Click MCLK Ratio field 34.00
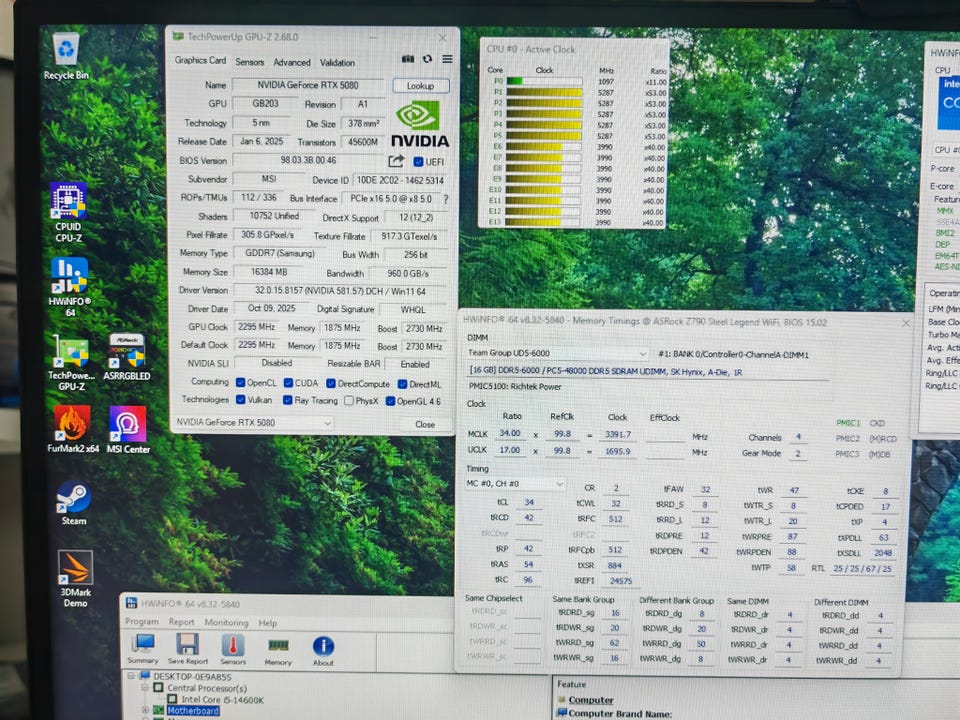 pyautogui.click(x=509, y=433)
